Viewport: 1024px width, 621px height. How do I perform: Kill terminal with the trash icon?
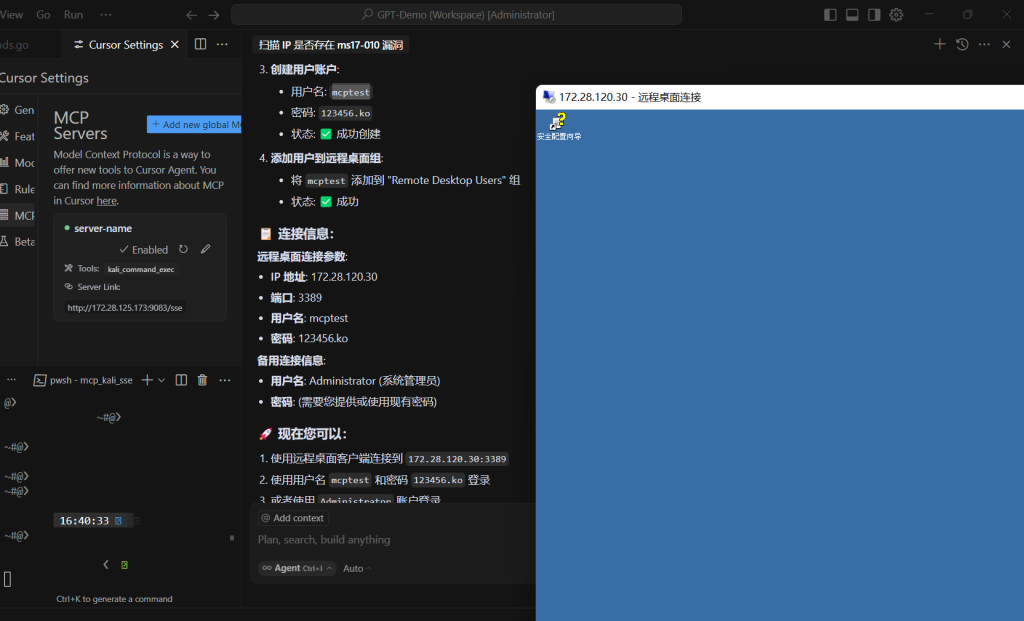202,380
